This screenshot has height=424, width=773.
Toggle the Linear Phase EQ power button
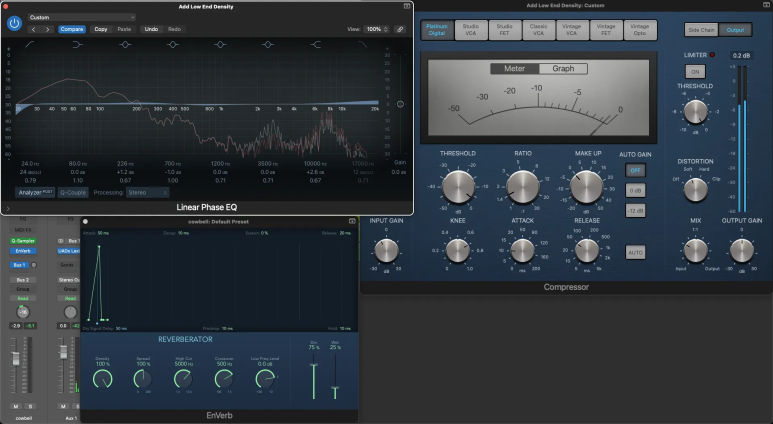point(14,23)
